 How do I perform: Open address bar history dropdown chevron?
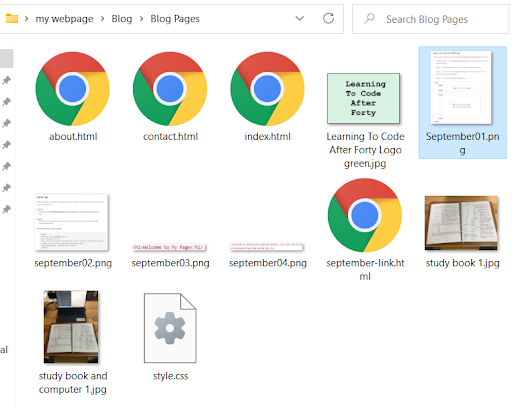tap(300, 18)
